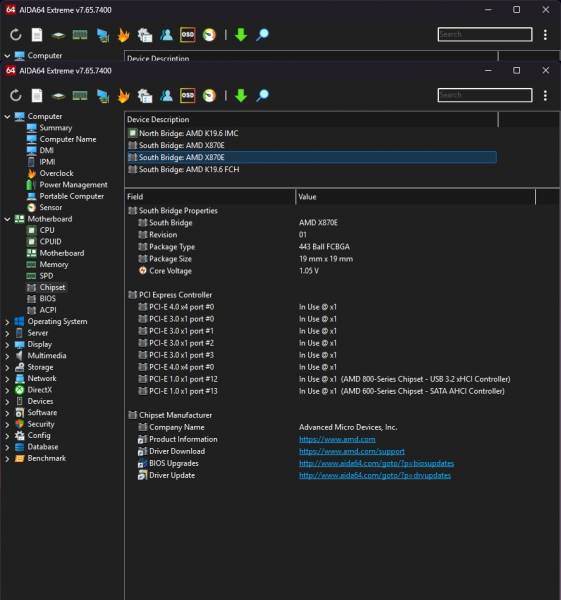
Task: Select CPU under Motherboard
Action: click(47, 230)
